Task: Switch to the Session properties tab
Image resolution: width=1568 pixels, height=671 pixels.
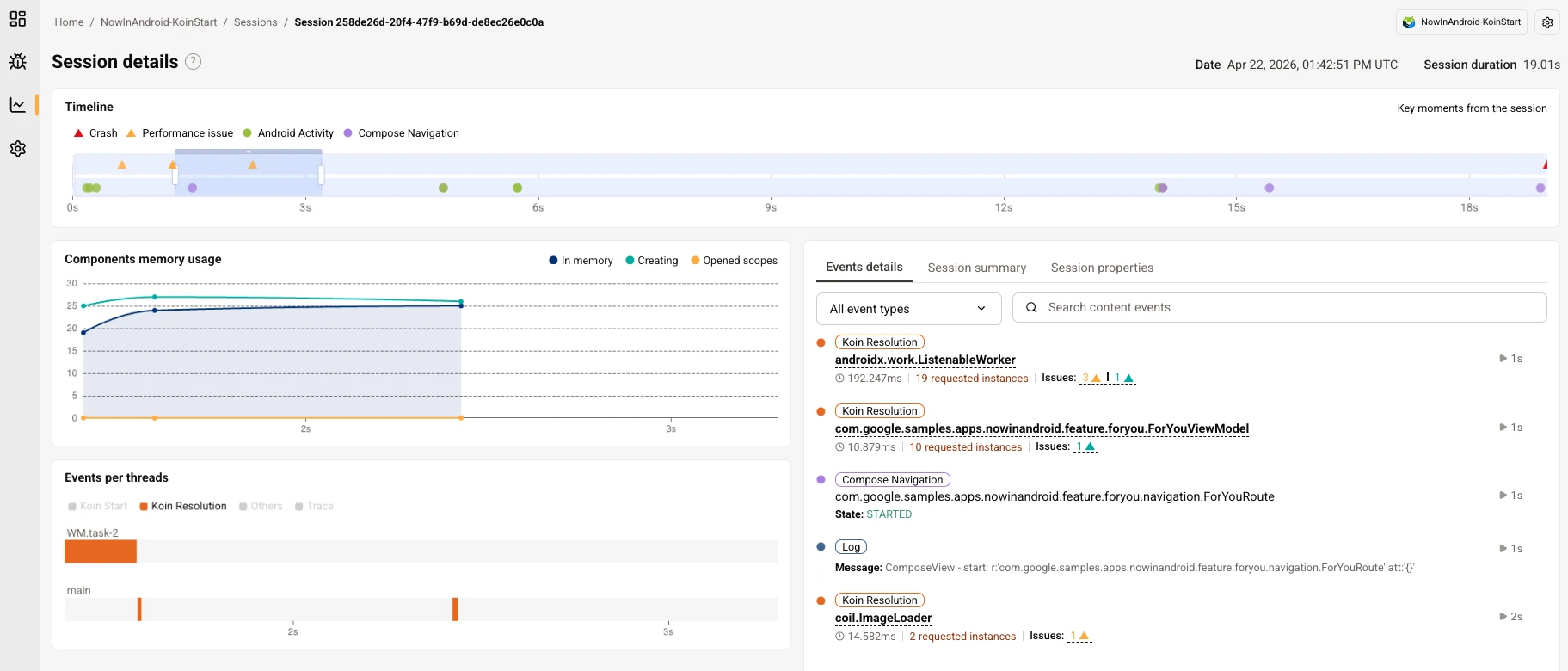Action: [x=1102, y=268]
